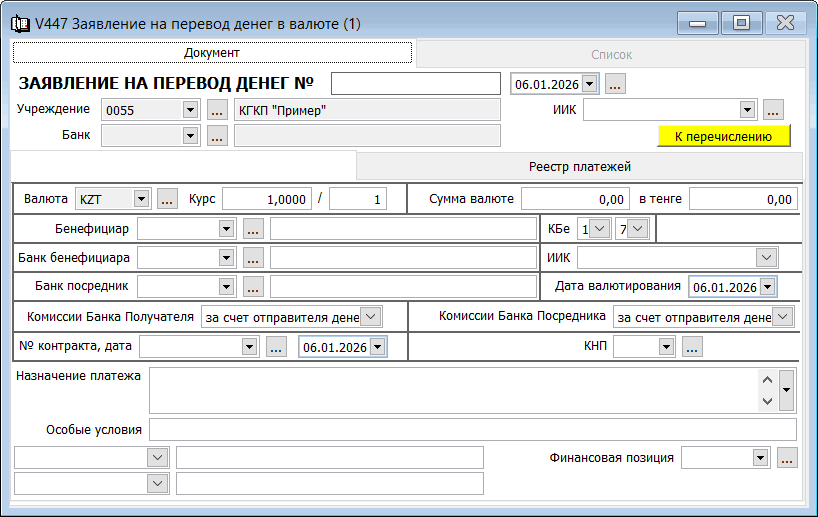Screen dimensions: 818x517
Task: Click the Особые условия text field
Action: point(472,430)
